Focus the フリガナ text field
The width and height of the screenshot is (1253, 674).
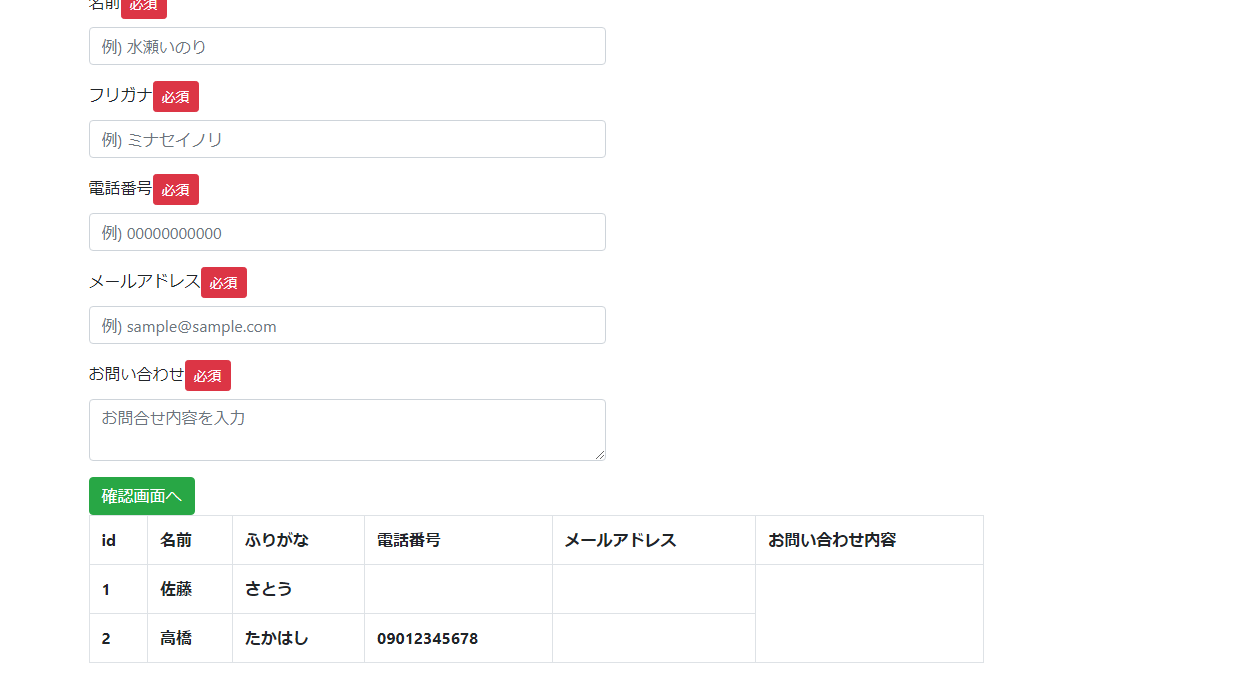347,139
